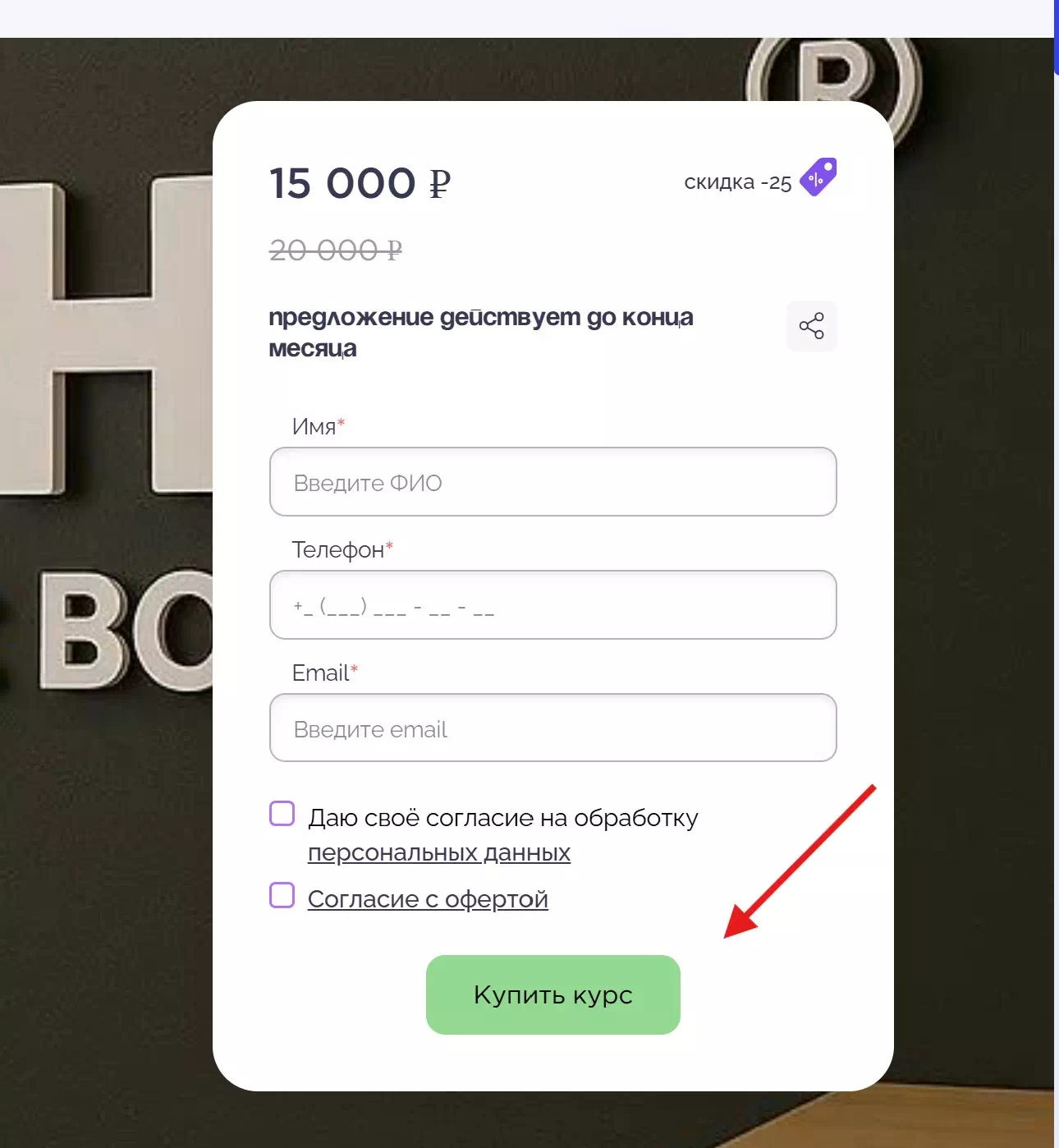Click the purple discount tag icon
Image resolution: width=1059 pixels, height=1148 pixels.
coord(818,177)
